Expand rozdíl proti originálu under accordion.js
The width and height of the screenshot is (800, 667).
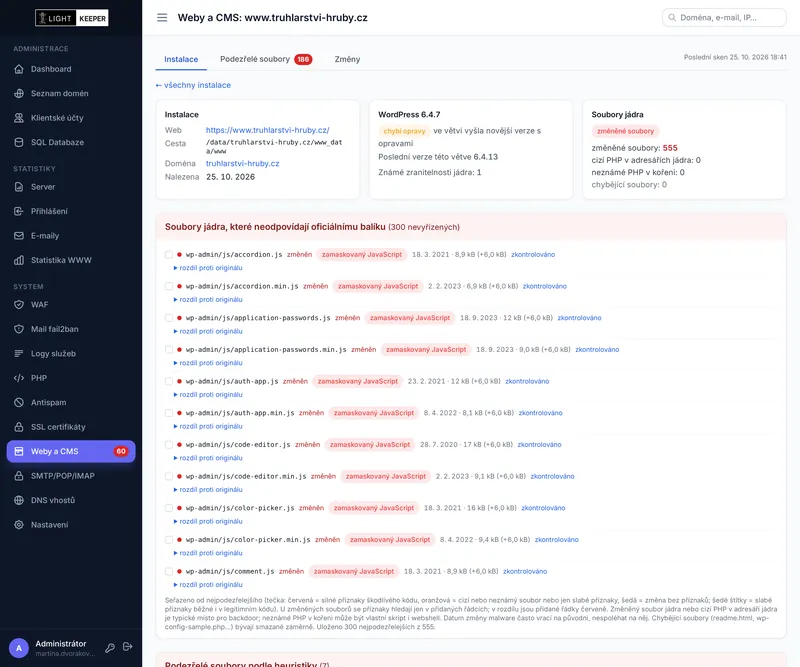(208, 268)
